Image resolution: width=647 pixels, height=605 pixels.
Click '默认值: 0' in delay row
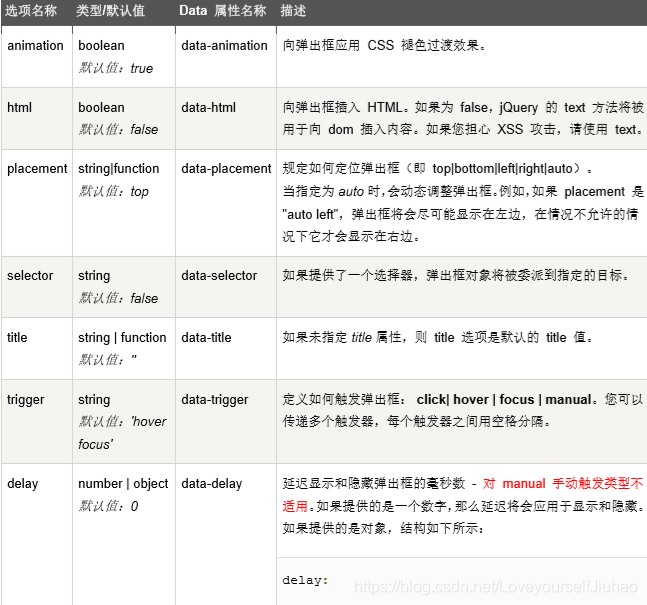pyautogui.click(x=108, y=506)
